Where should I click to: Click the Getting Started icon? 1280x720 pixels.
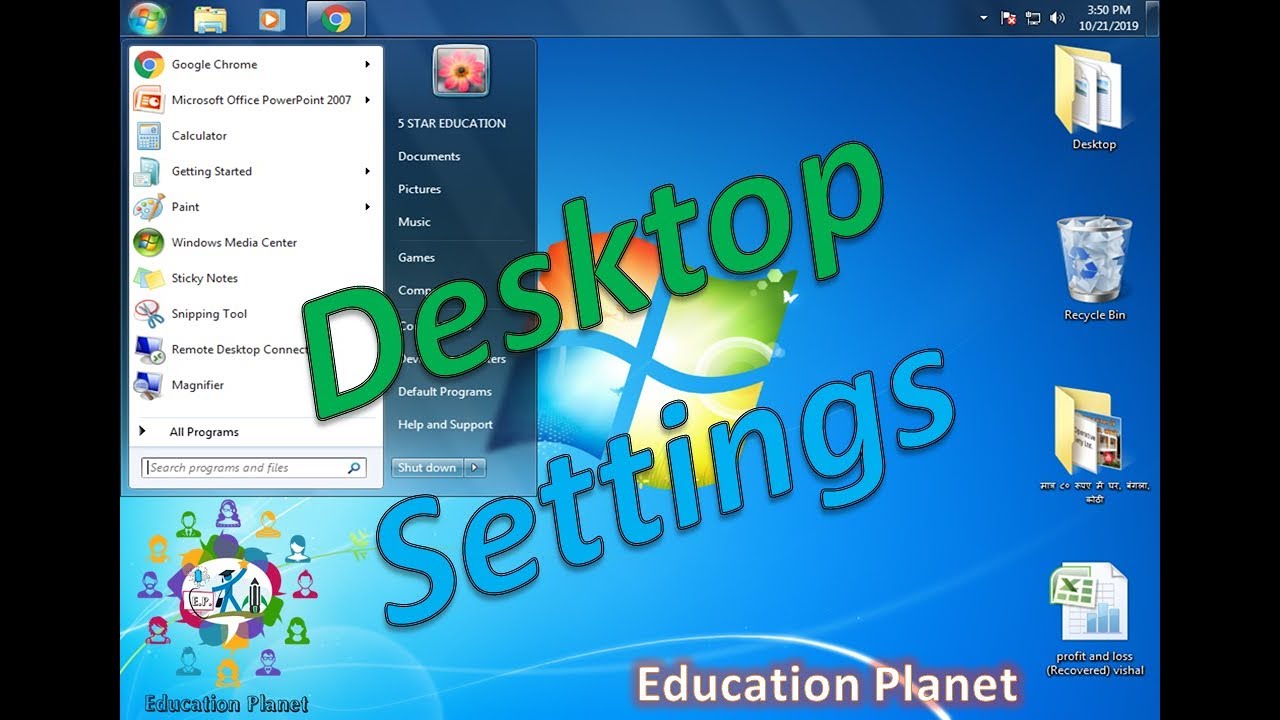[149, 171]
